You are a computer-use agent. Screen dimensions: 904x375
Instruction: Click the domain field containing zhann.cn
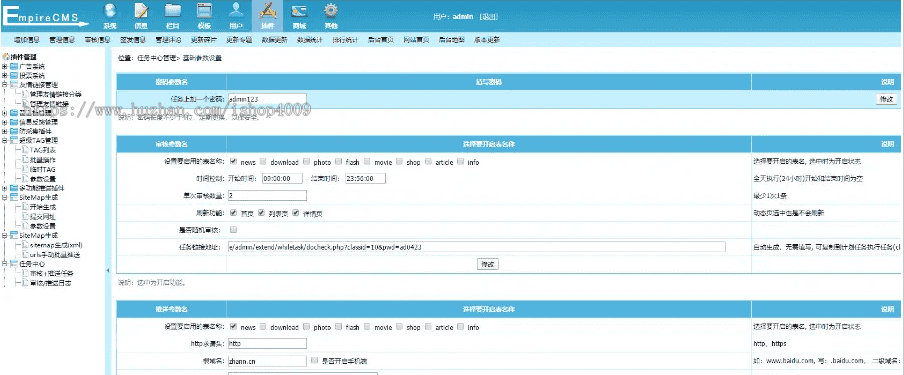coord(267,361)
